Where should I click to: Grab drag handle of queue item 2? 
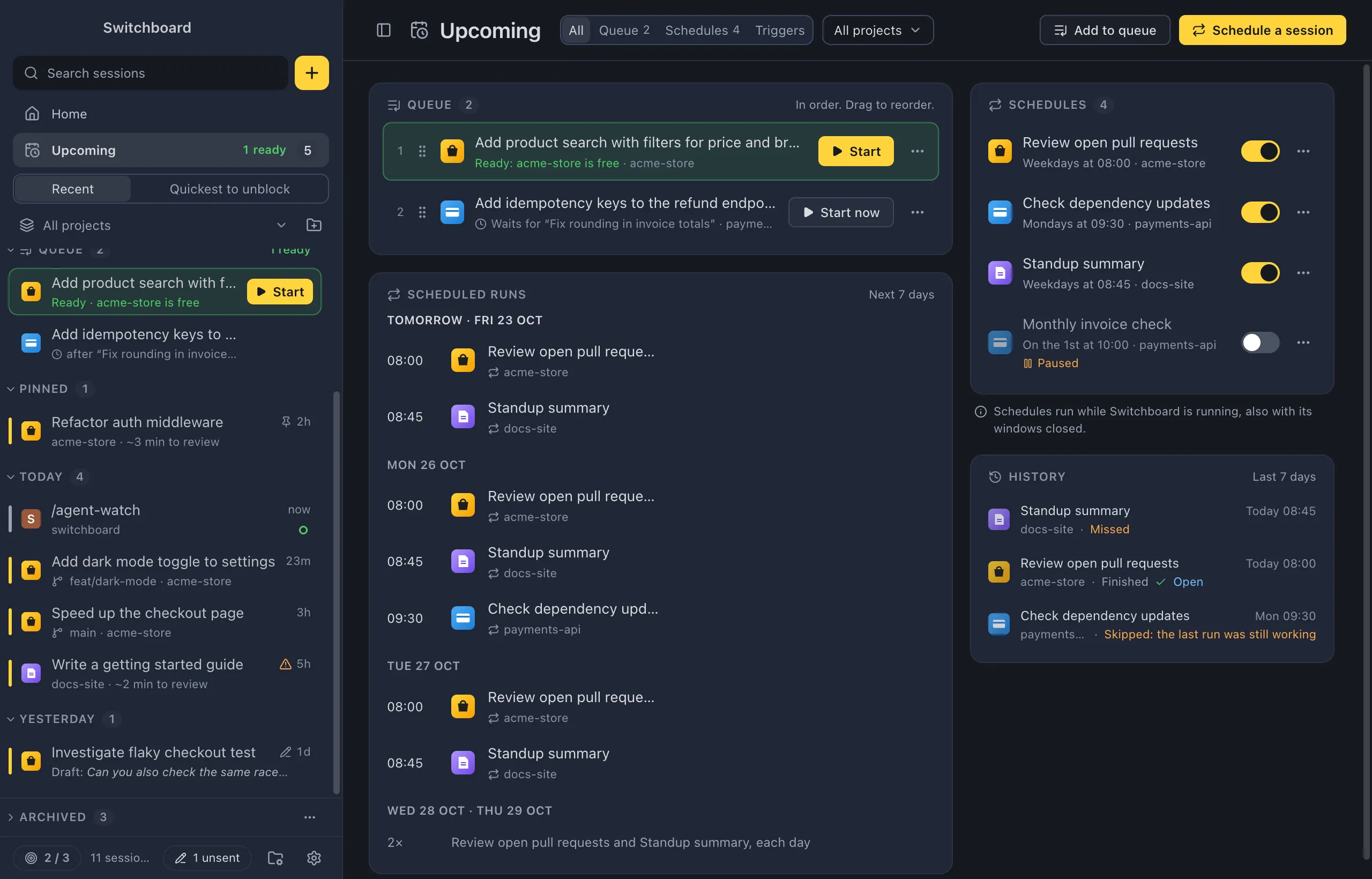click(x=422, y=212)
